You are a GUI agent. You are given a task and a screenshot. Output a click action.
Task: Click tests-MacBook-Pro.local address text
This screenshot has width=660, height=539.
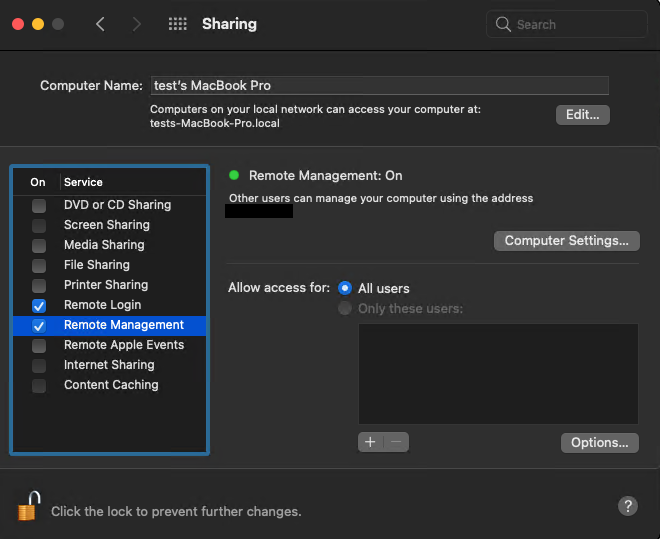pos(215,123)
